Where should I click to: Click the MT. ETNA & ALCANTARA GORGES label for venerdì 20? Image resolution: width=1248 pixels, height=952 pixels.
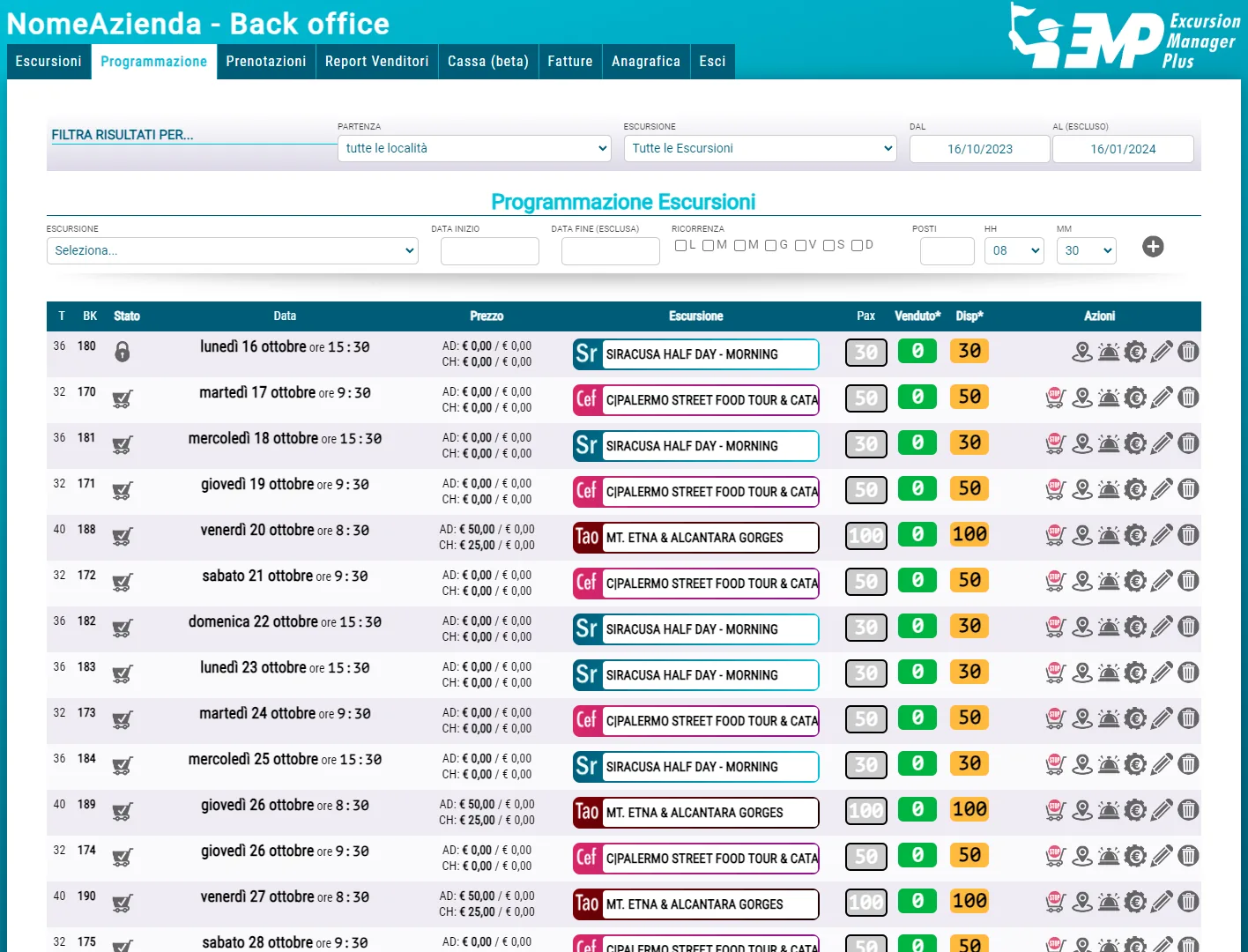coord(695,538)
